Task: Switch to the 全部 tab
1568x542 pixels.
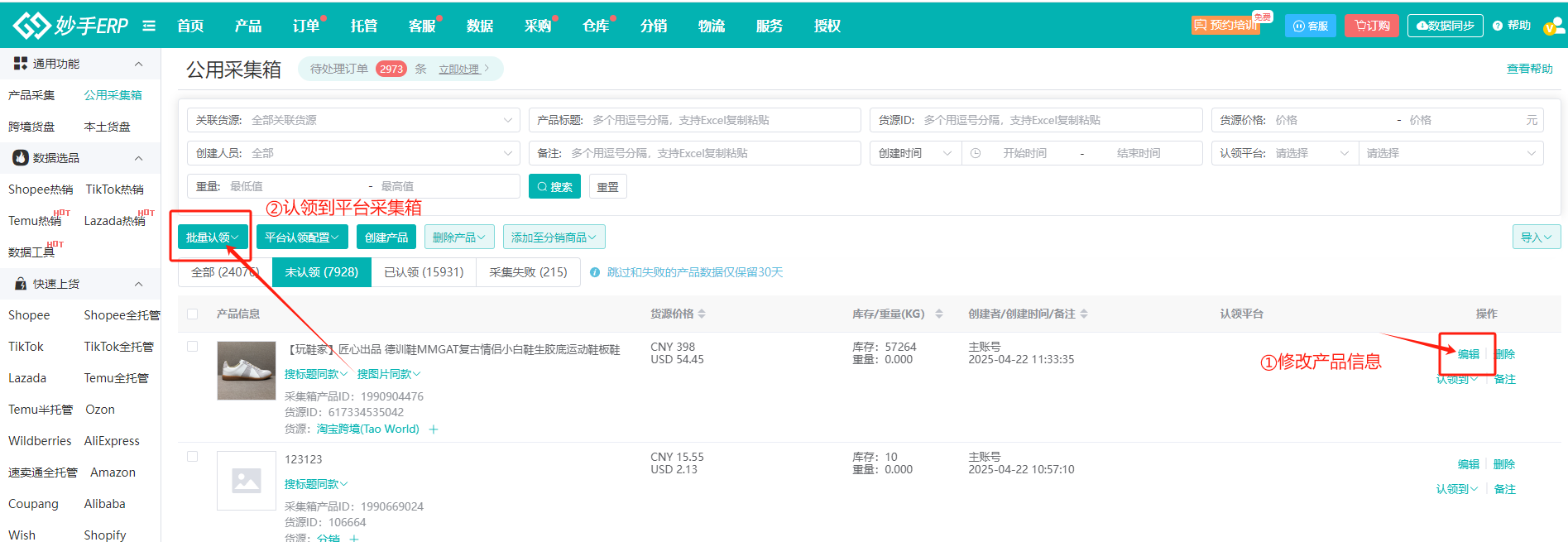Action: click(225, 272)
